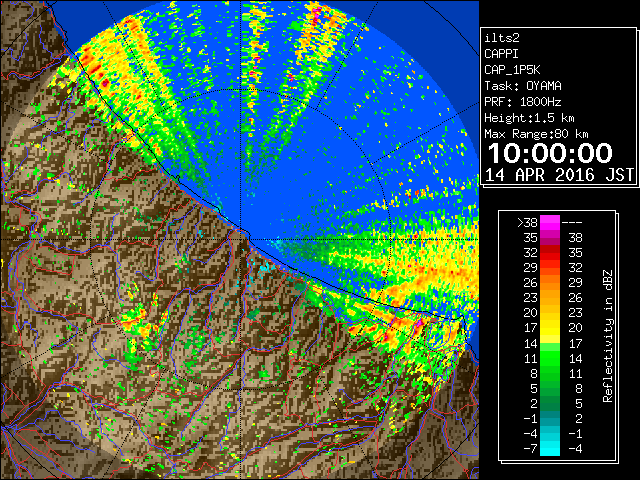Select the 'CAPPI' text line

[501, 54]
